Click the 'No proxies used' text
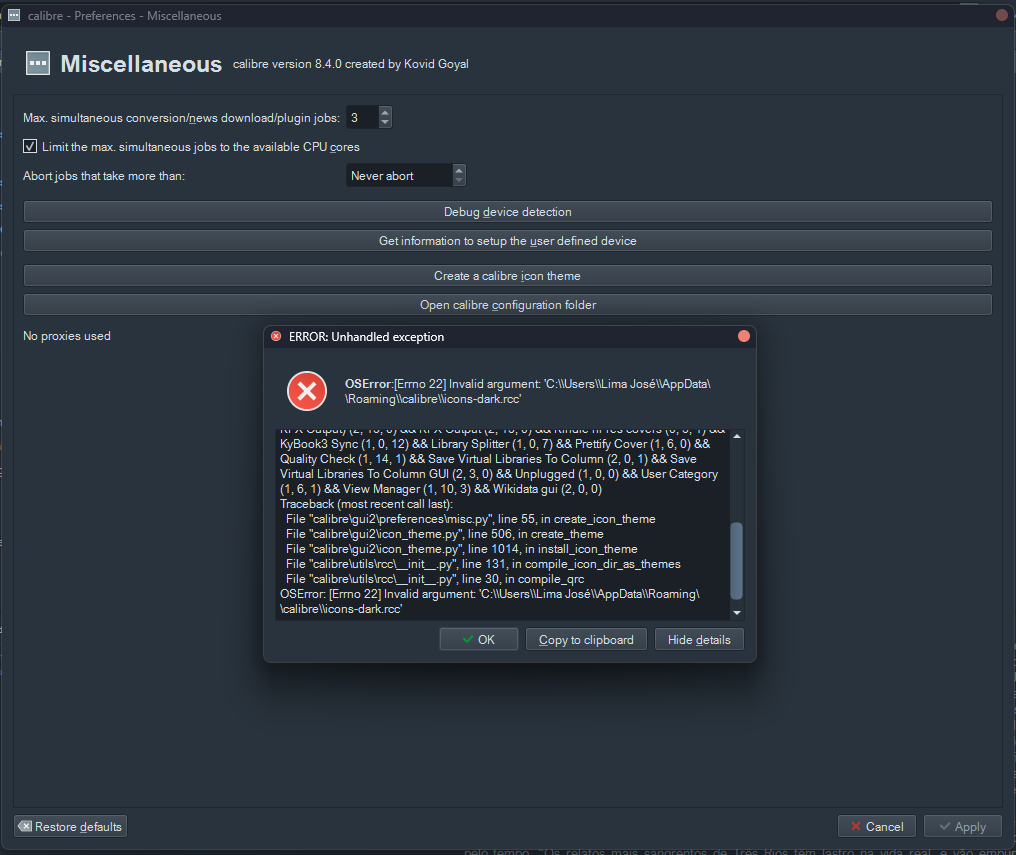Screen dimensions: 1016x855 tap(67, 336)
